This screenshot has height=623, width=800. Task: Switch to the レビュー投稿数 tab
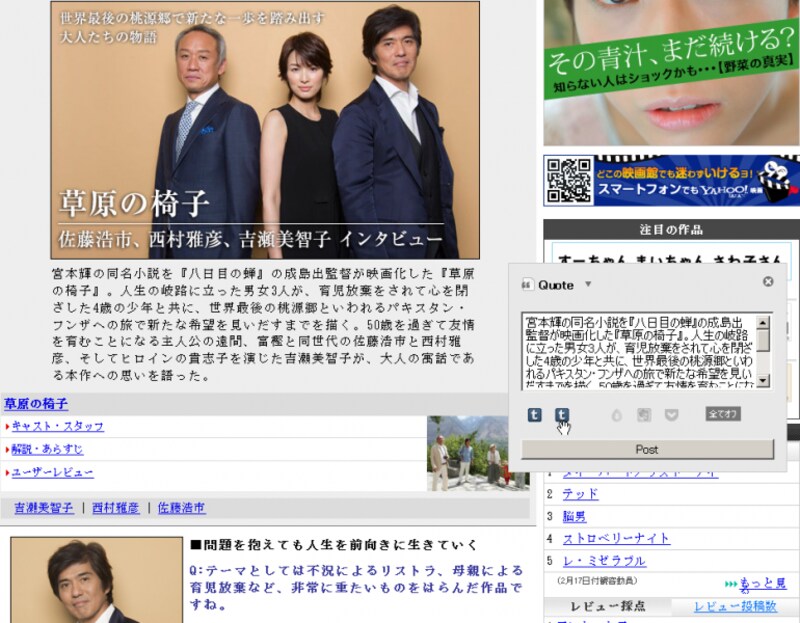(735, 606)
